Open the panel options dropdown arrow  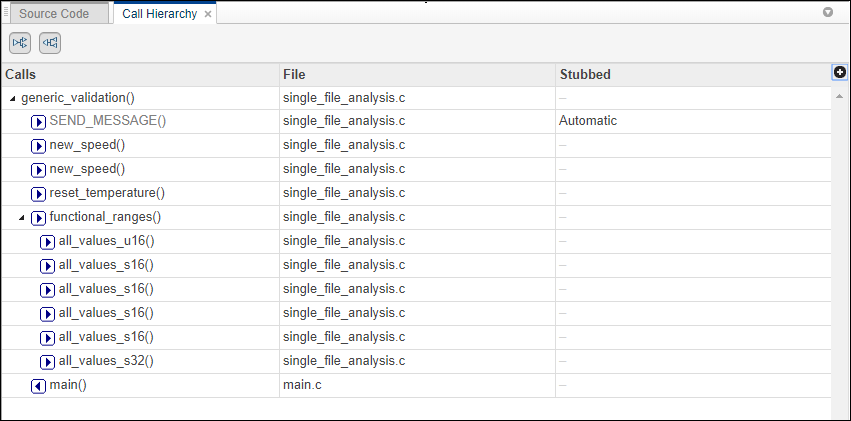point(828,13)
